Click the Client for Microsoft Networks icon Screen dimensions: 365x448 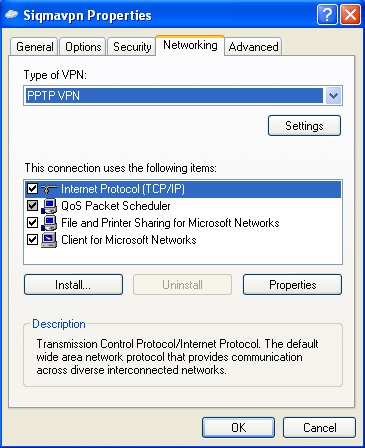[x=49, y=240]
